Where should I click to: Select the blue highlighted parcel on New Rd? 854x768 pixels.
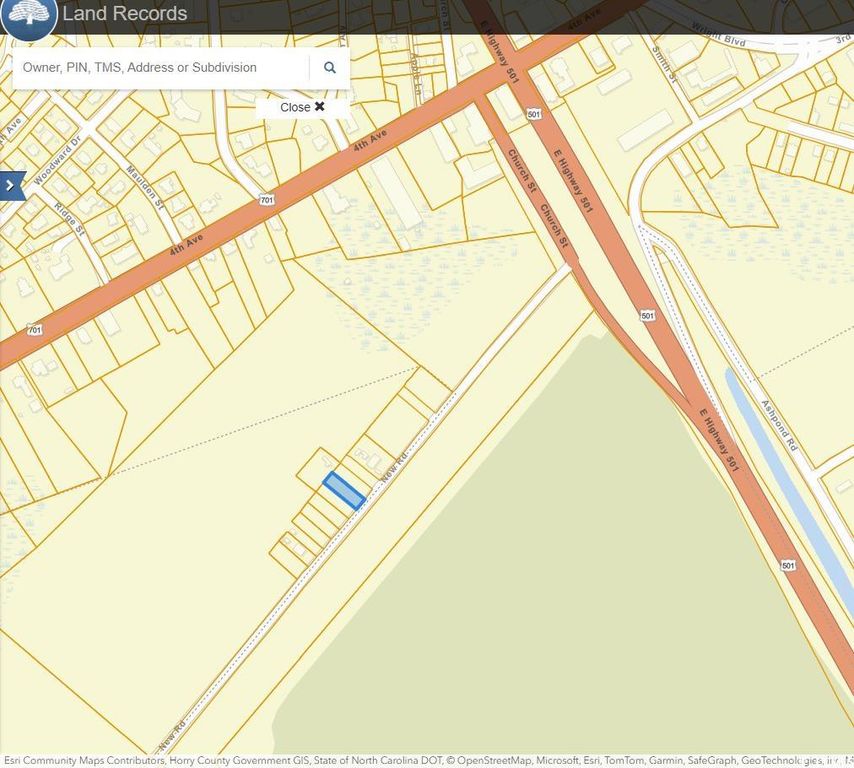tap(343, 490)
